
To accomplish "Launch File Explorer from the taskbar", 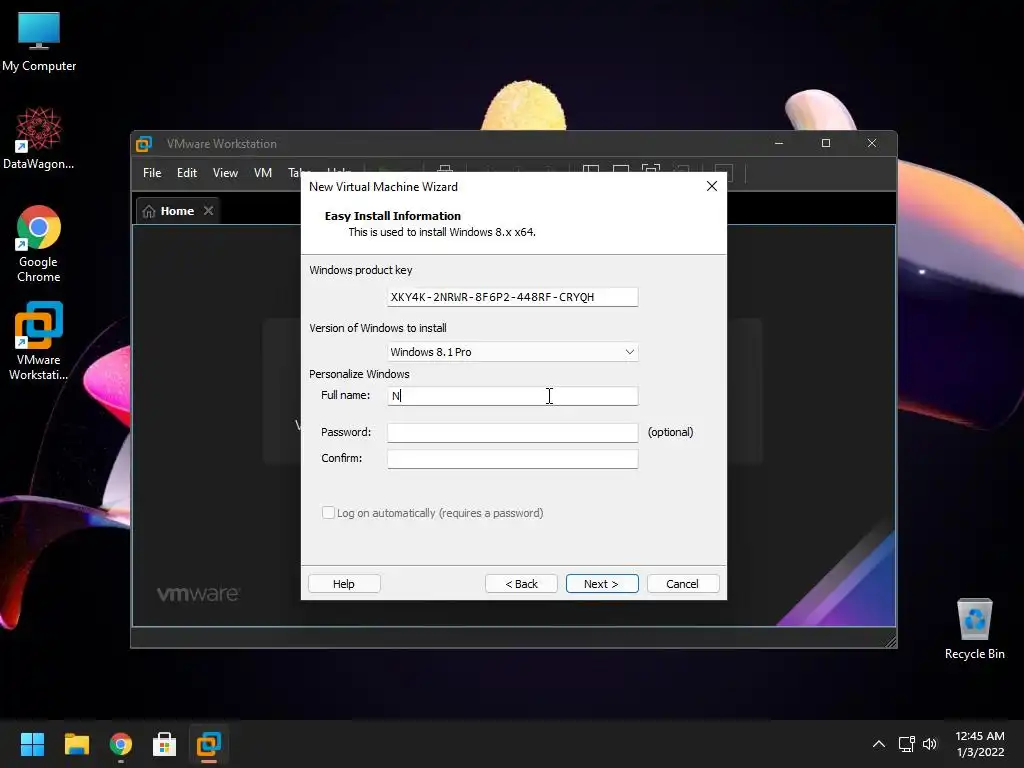I will point(76,744).
